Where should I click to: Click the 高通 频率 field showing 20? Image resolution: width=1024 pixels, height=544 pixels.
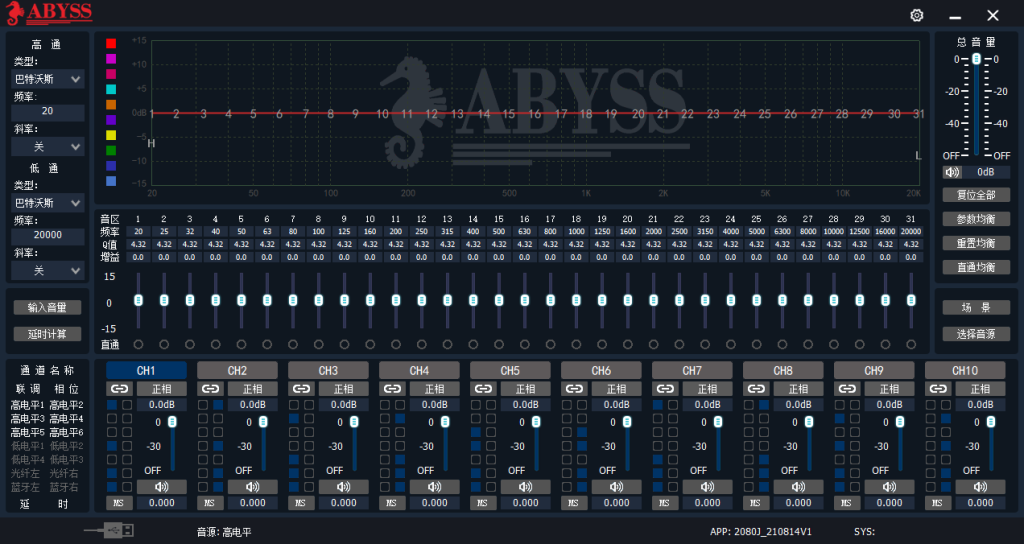pos(48,112)
